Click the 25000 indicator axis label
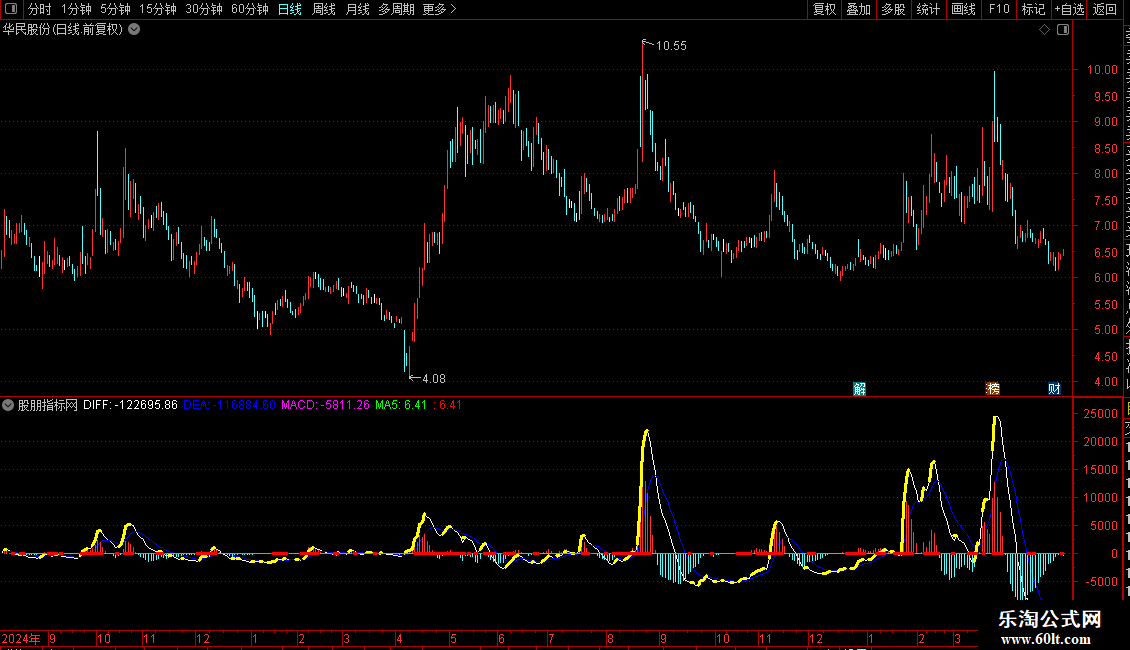Screen dimensions: 1130x650 [x=1100, y=414]
